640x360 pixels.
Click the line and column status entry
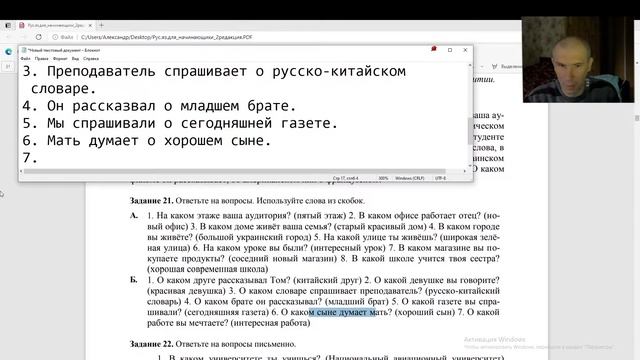(x=345, y=178)
